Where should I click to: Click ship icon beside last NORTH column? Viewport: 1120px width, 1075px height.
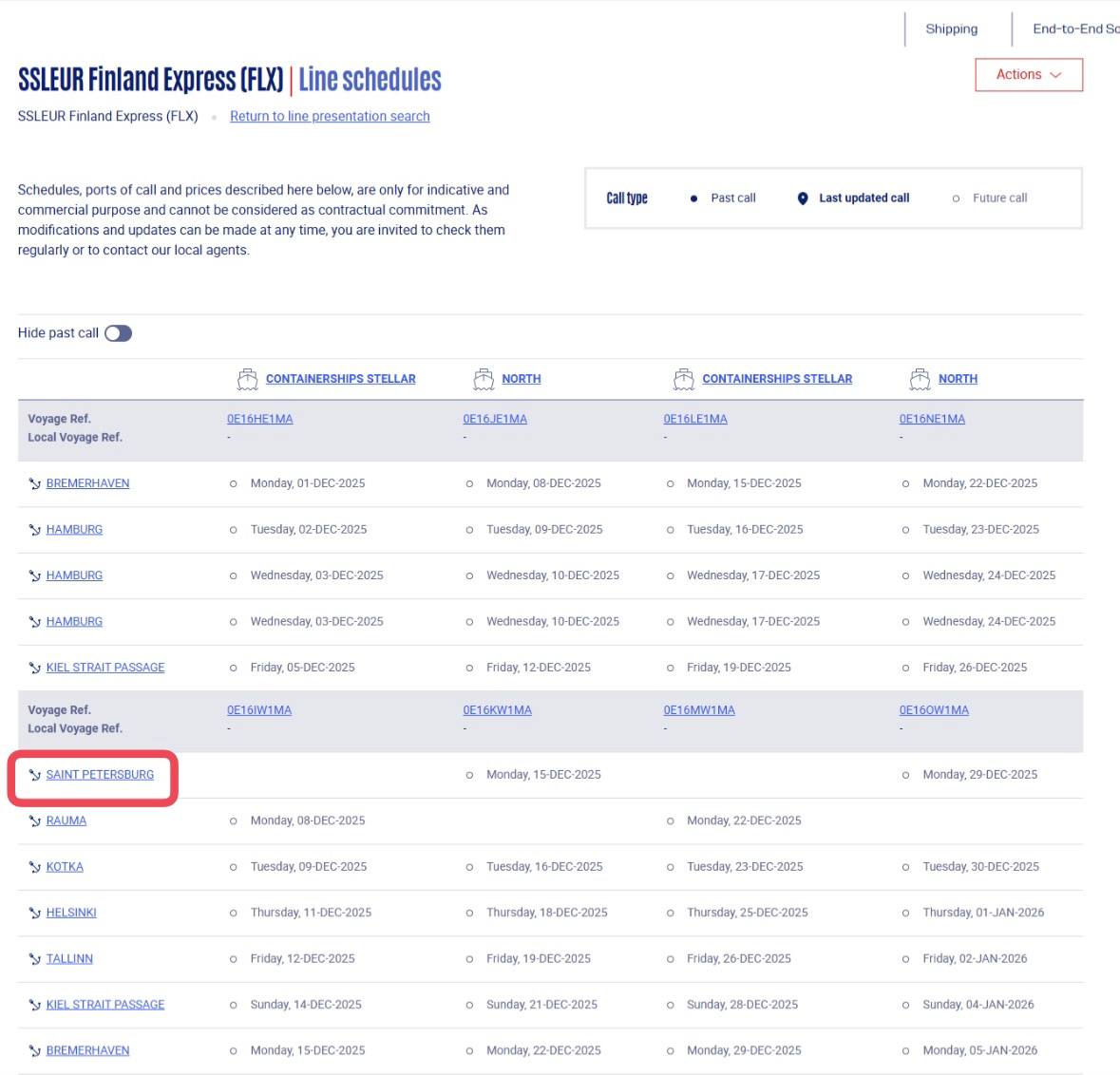pyautogui.click(x=920, y=379)
